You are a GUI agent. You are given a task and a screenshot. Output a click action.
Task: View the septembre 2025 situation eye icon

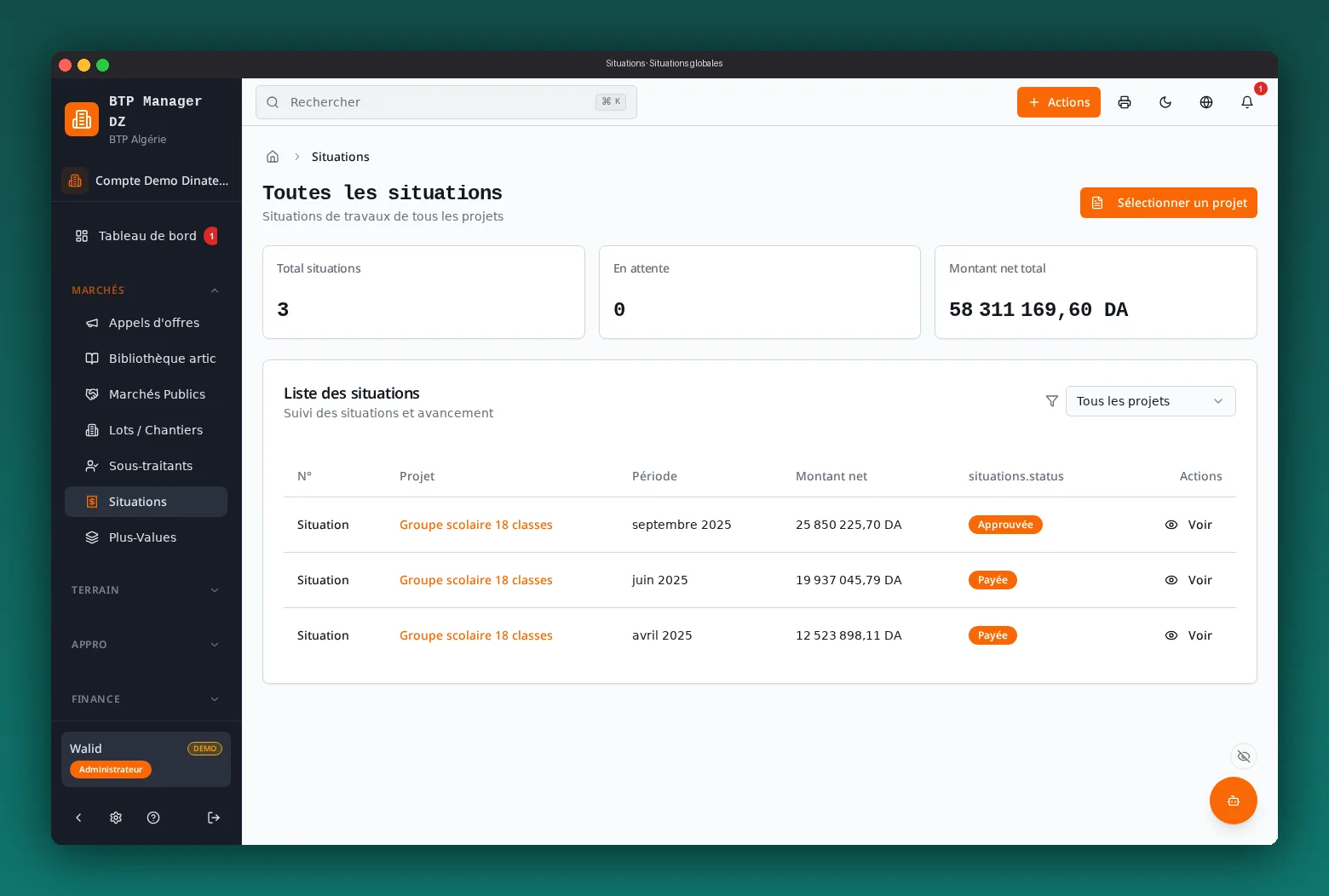(1171, 525)
